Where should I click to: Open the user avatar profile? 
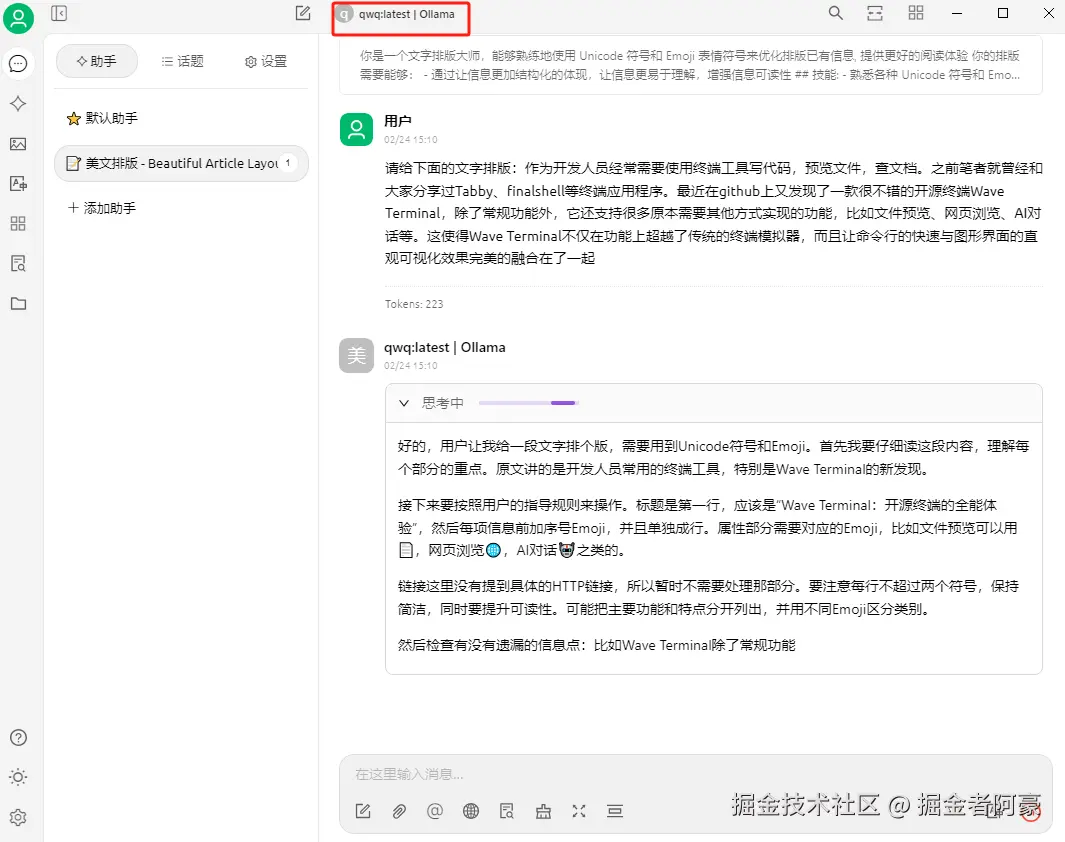[18, 18]
